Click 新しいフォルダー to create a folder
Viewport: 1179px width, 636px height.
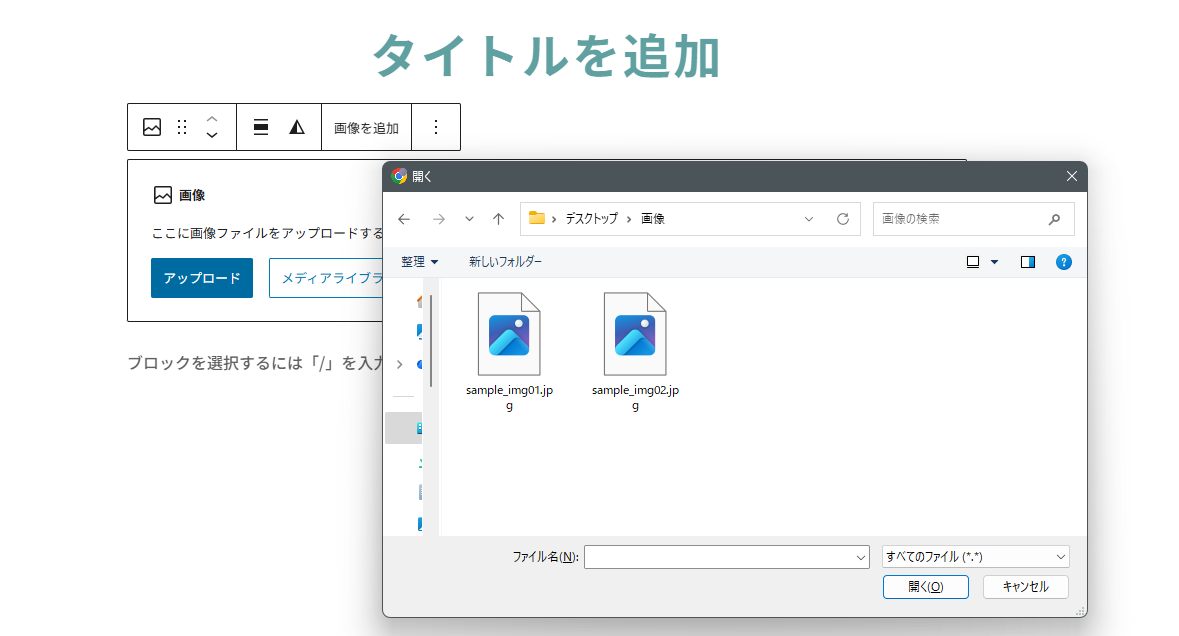point(505,262)
